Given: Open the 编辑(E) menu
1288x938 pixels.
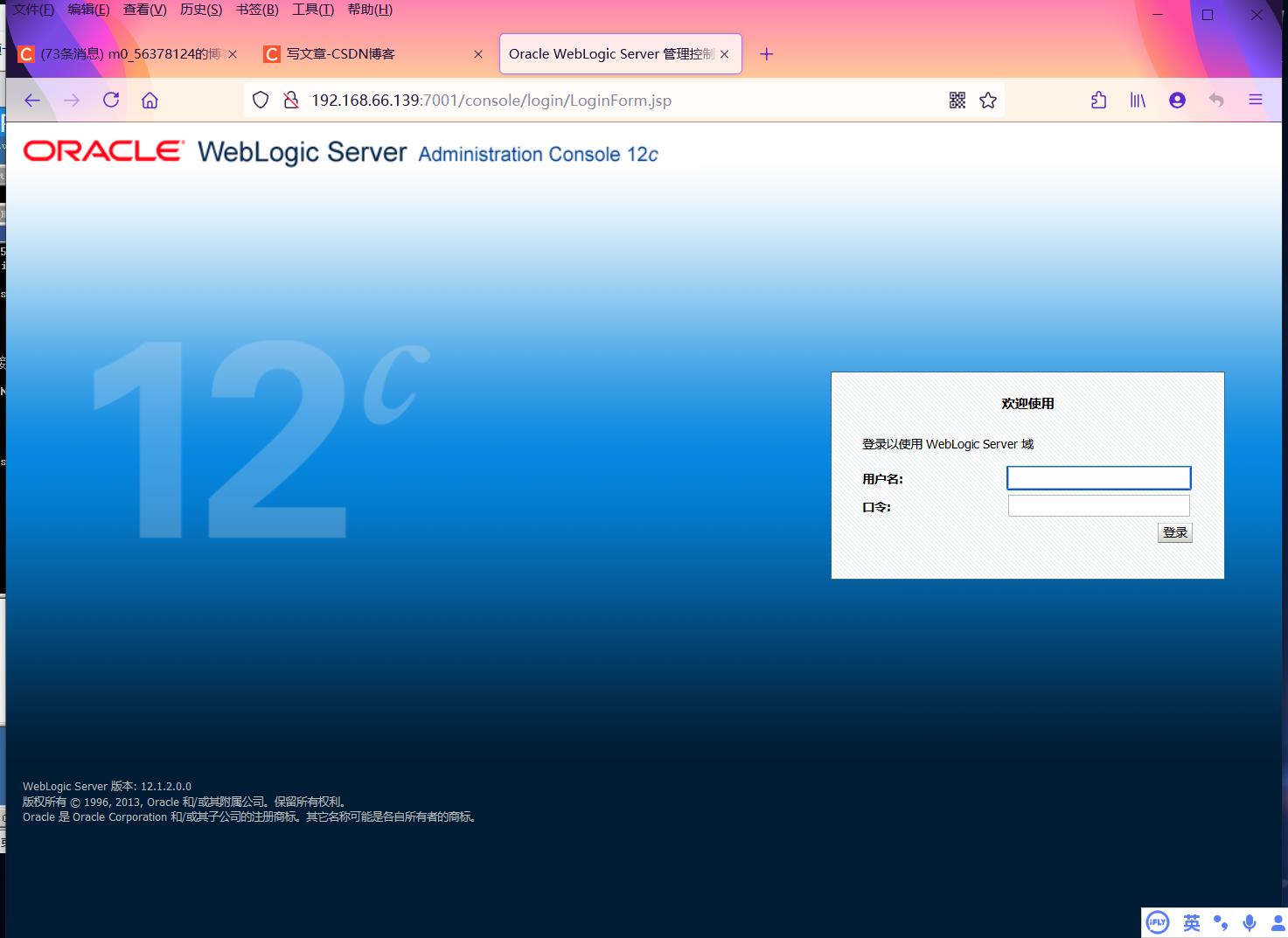Looking at the screenshot, I should point(89,10).
